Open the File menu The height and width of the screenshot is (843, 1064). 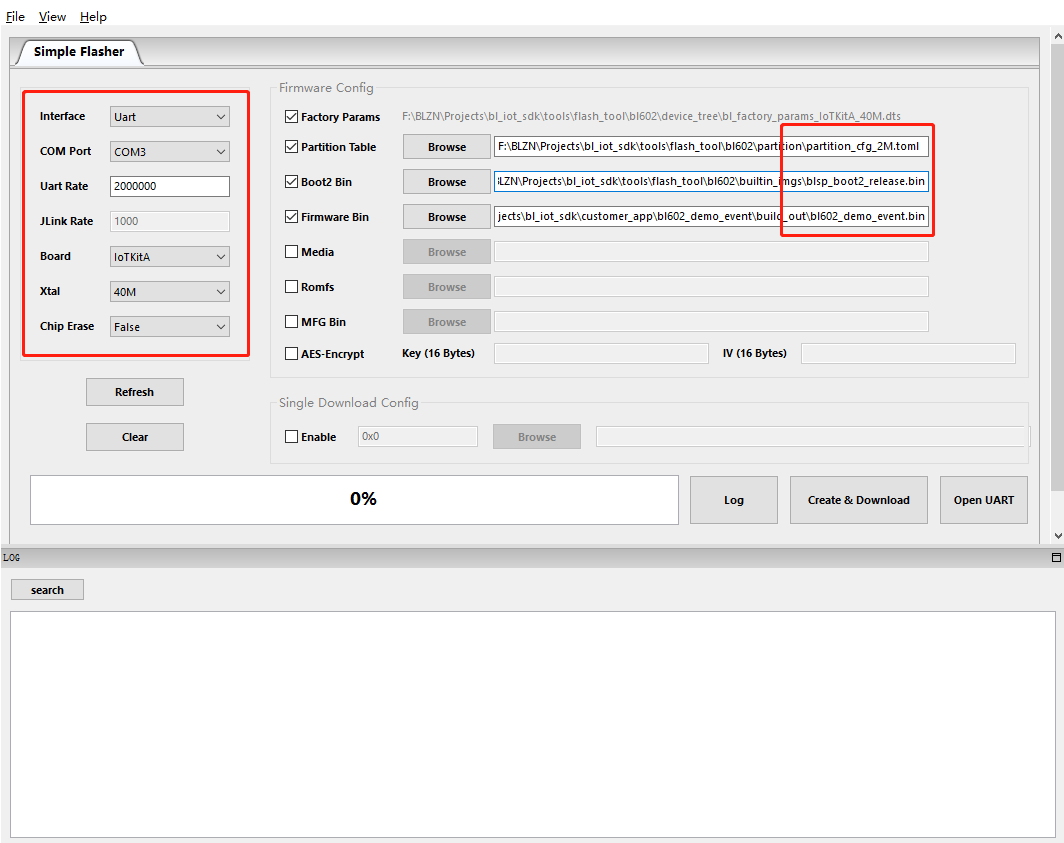[x=15, y=16]
